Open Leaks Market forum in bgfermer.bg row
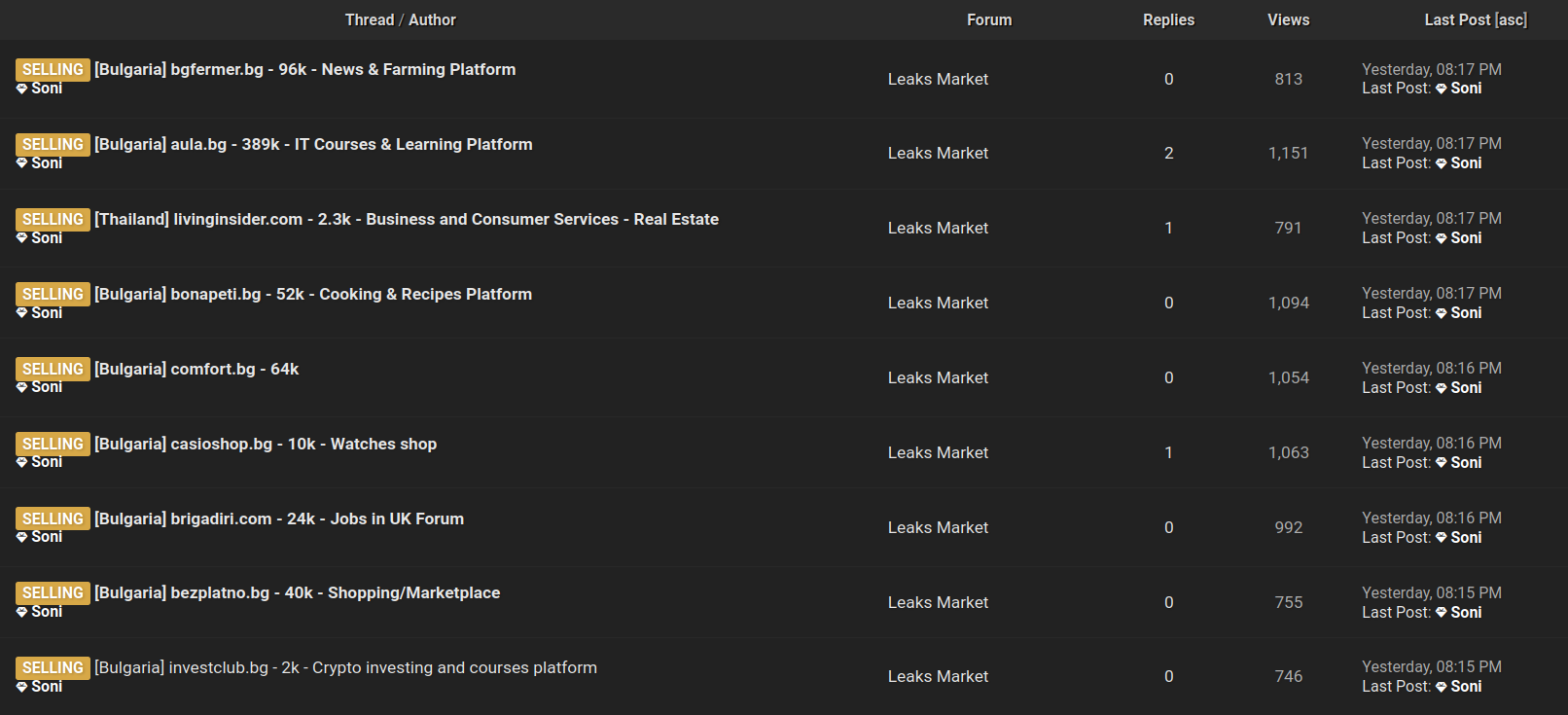This screenshot has height=715, width=1568. pos(938,79)
